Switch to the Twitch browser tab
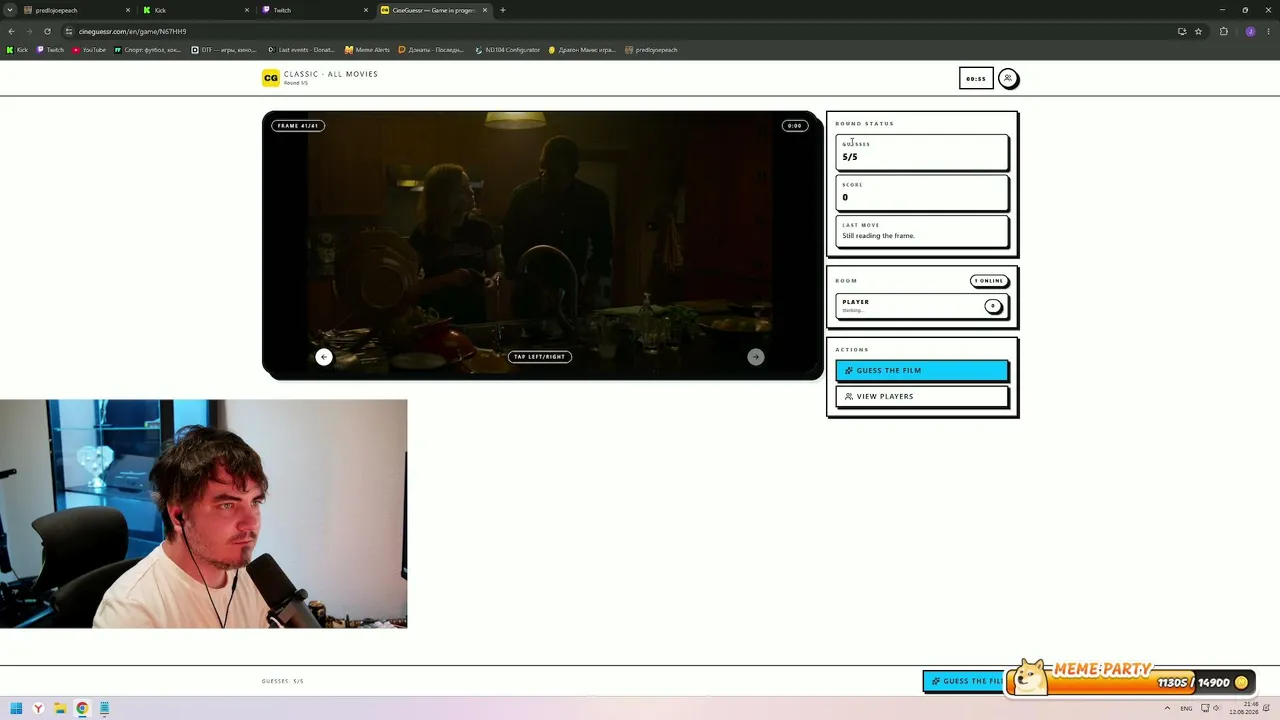The height and width of the screenshot is (720, 1280). pos(314,10)
